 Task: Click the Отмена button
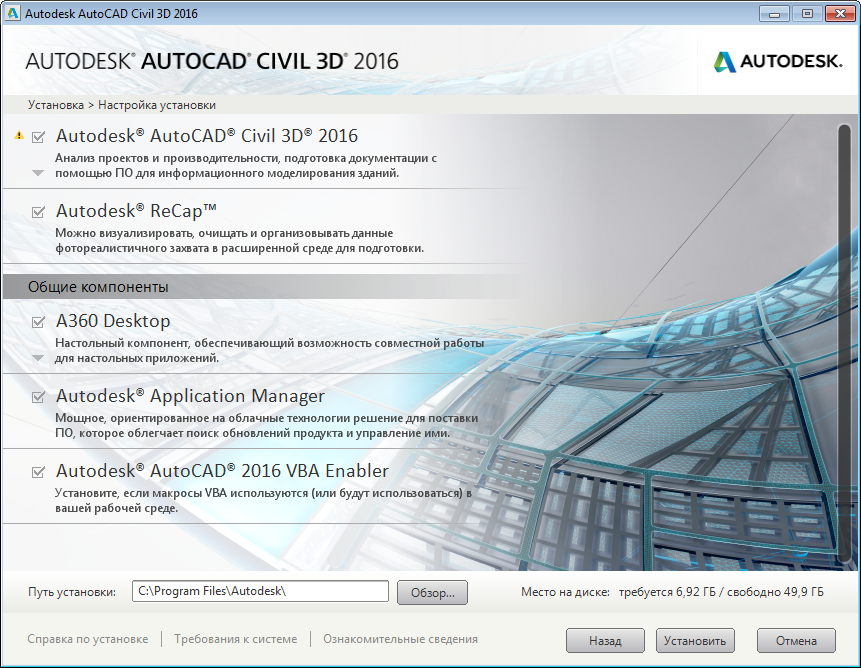[x=796, y=641]
